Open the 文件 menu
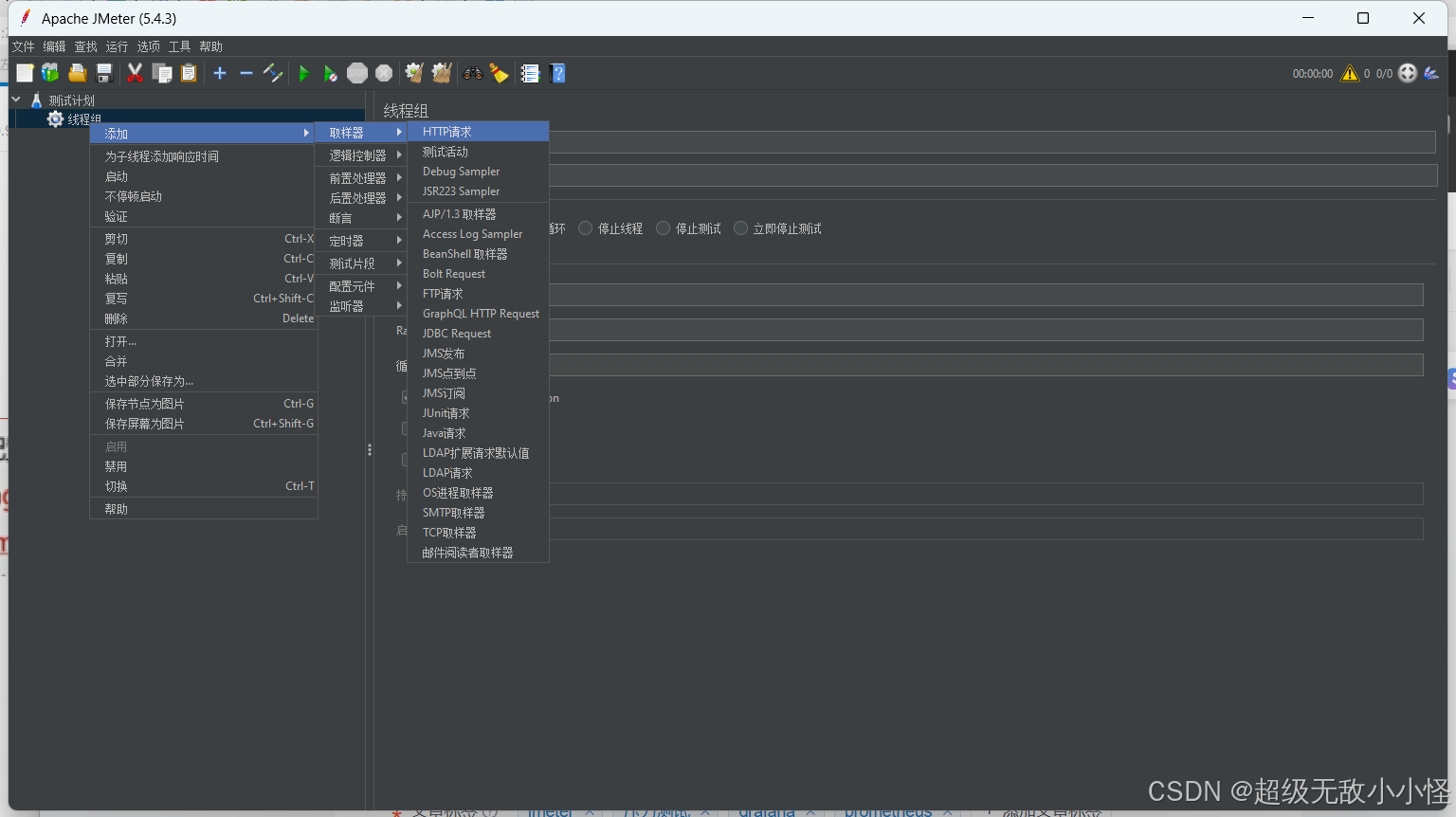 point(23,46)
